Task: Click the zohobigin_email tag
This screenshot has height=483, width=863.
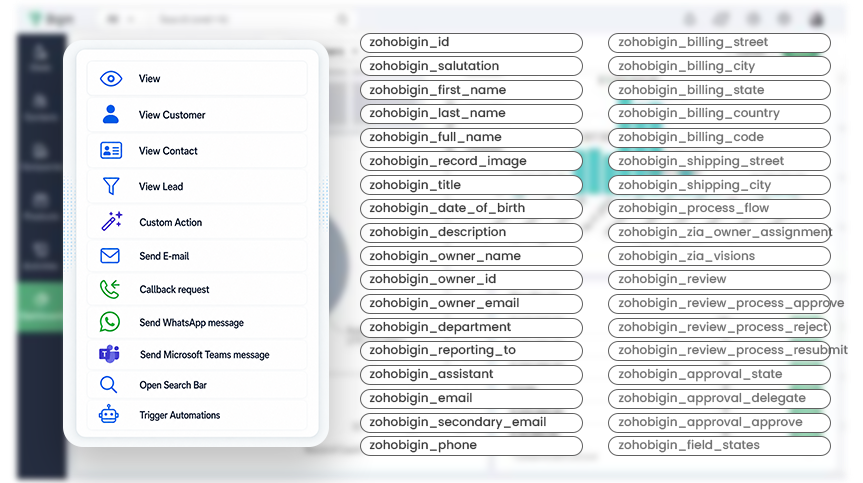Action: 471,398
